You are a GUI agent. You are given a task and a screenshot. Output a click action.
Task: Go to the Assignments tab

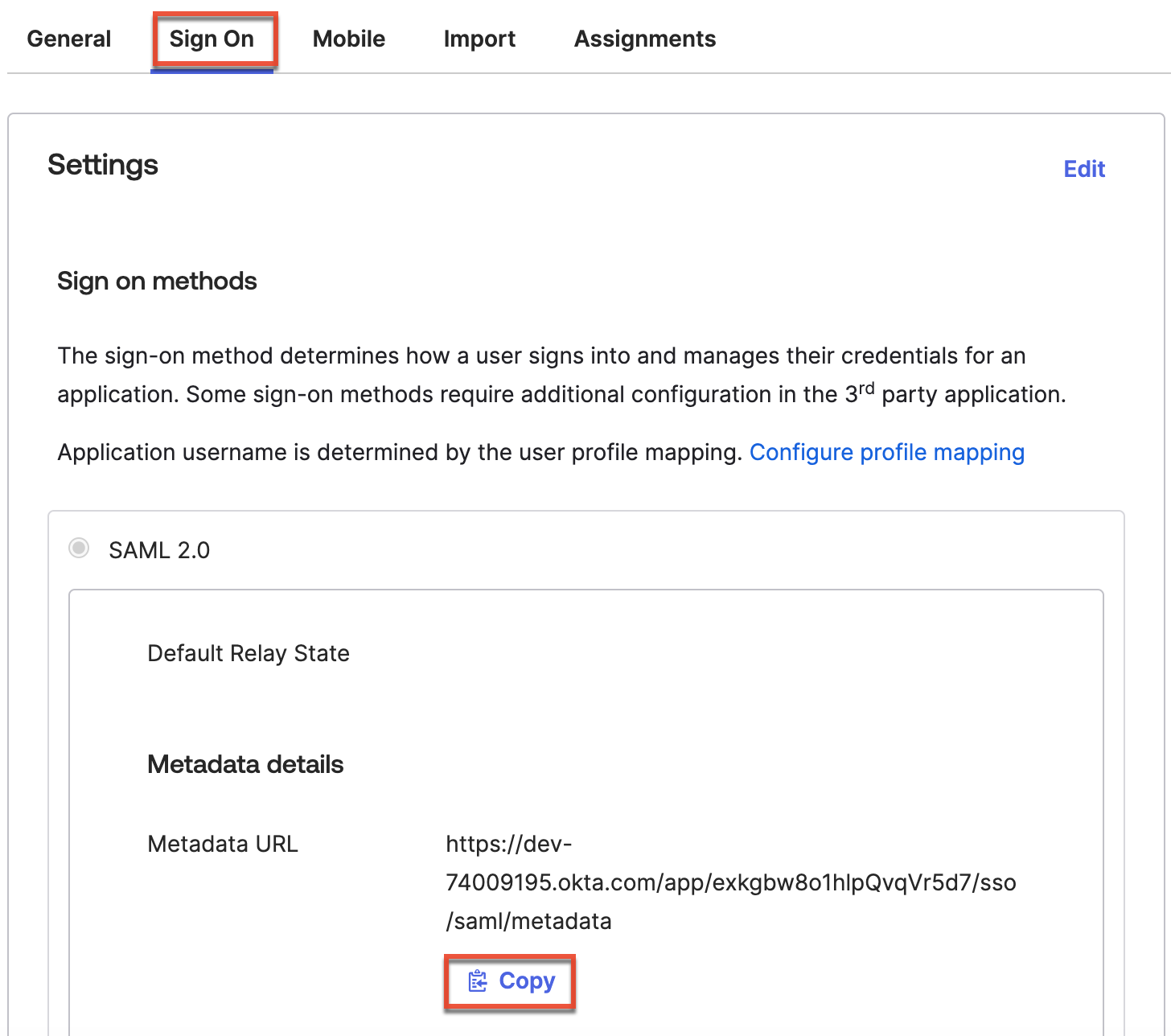(x=644, y=38)
